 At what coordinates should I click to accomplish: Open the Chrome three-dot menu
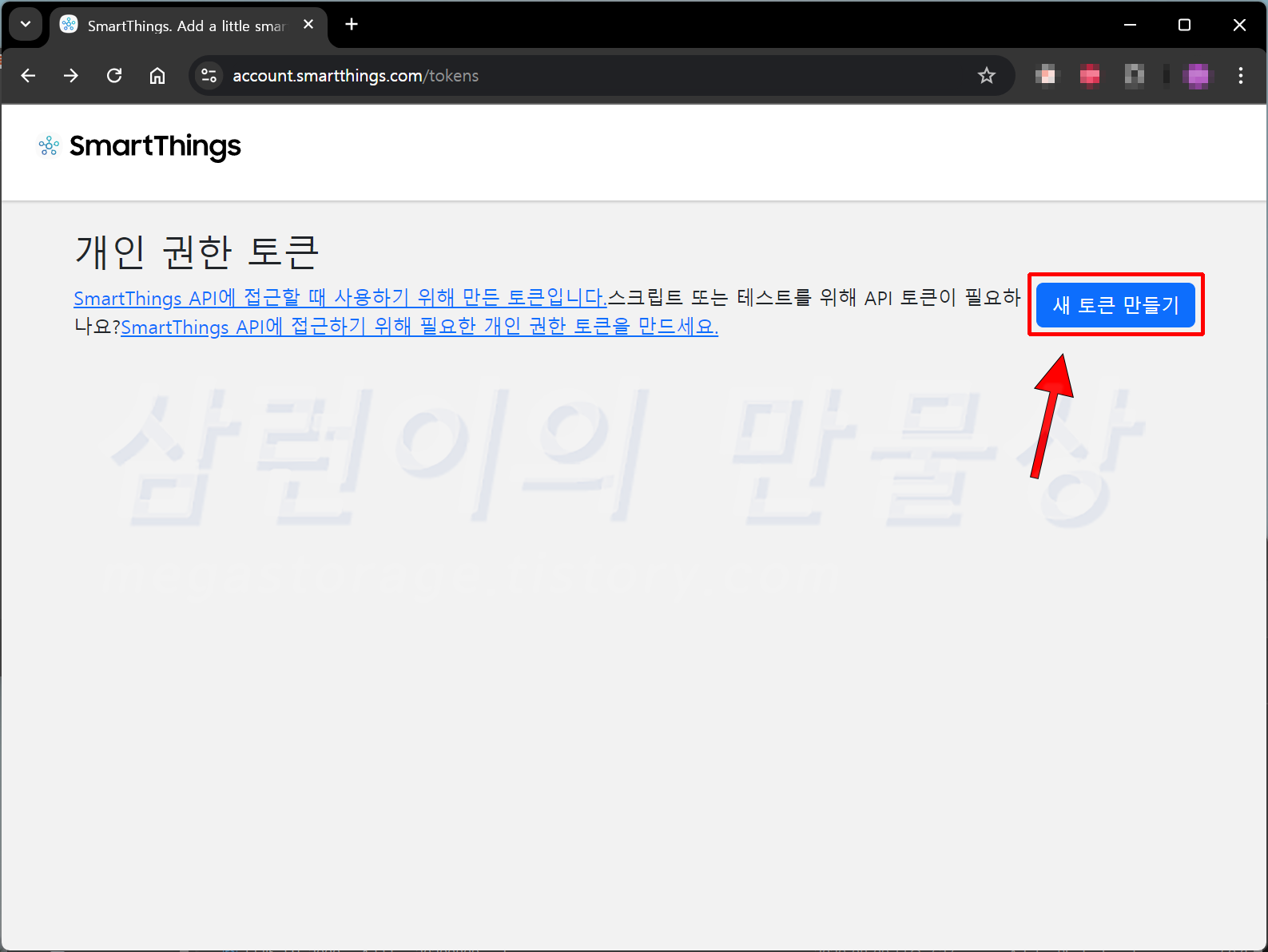[1240, 76]
